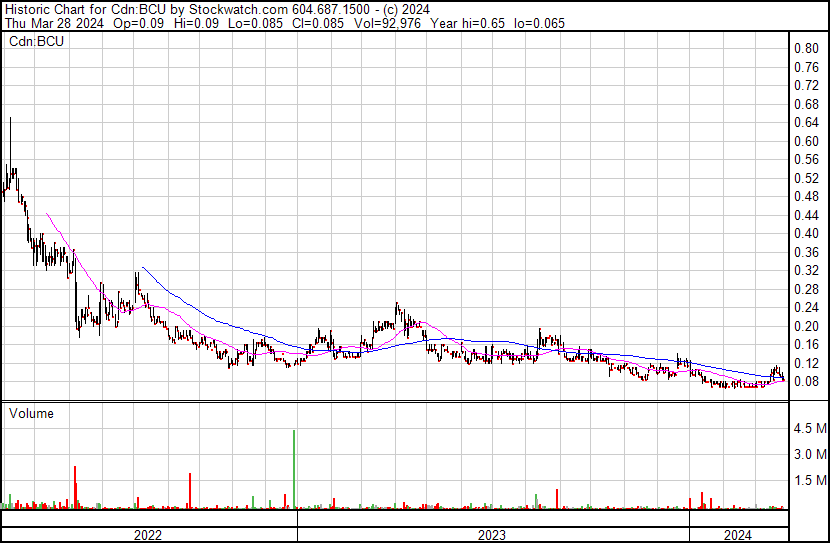The width and height of the screenshot is (830, 543).
Task: Click the 0.68 price axis label
Action: tap(806, 104)
